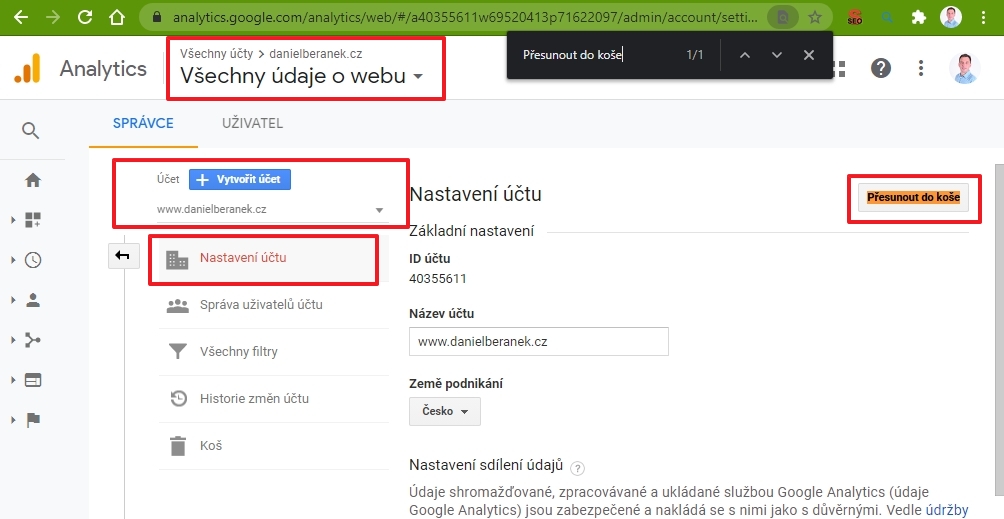Select Nastavení účtu menu item
The height and width of the screenshot is (519, 1004).
[273, 259]
